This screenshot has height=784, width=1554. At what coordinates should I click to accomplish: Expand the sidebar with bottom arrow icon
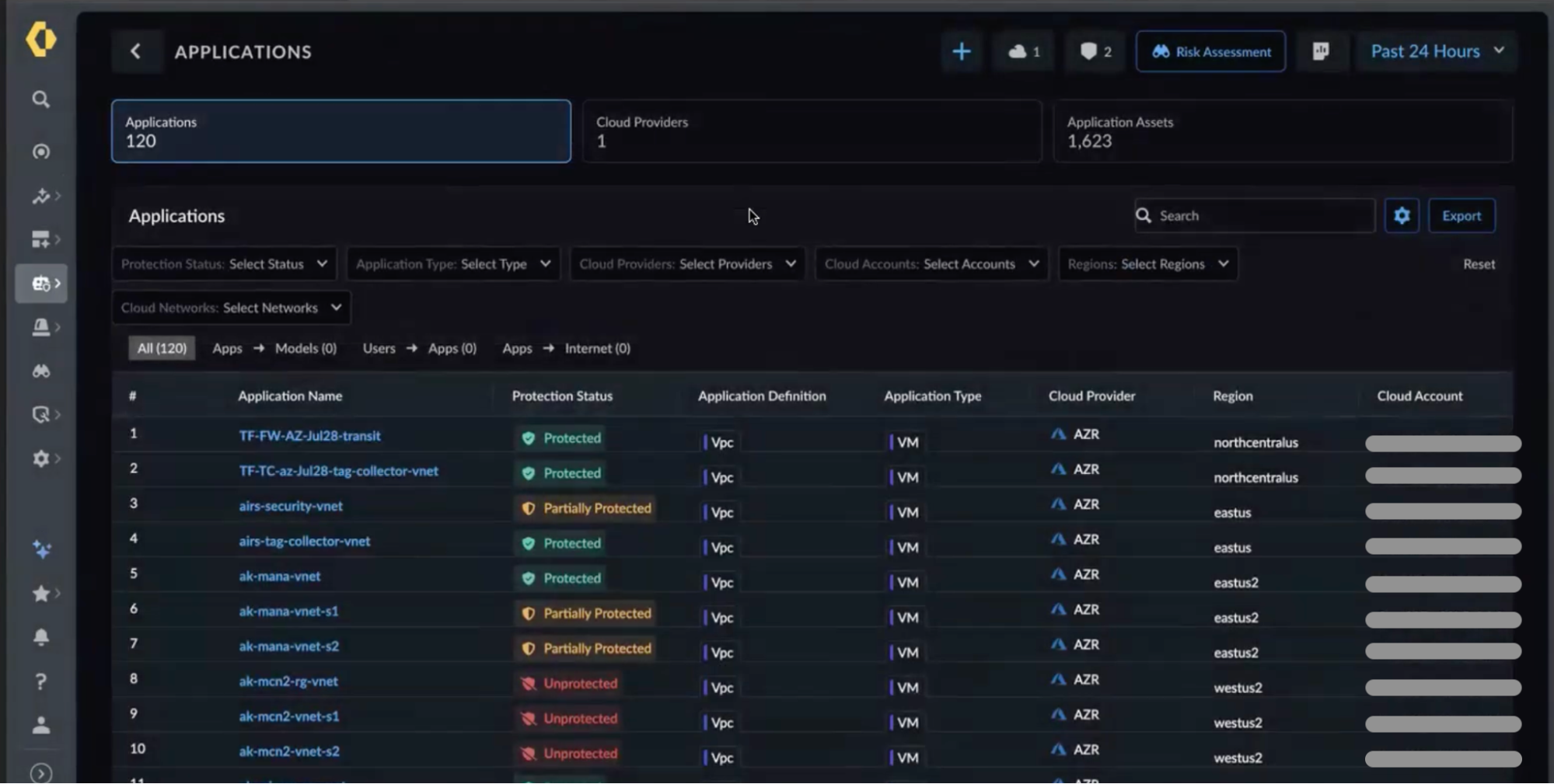coord(41,773)
